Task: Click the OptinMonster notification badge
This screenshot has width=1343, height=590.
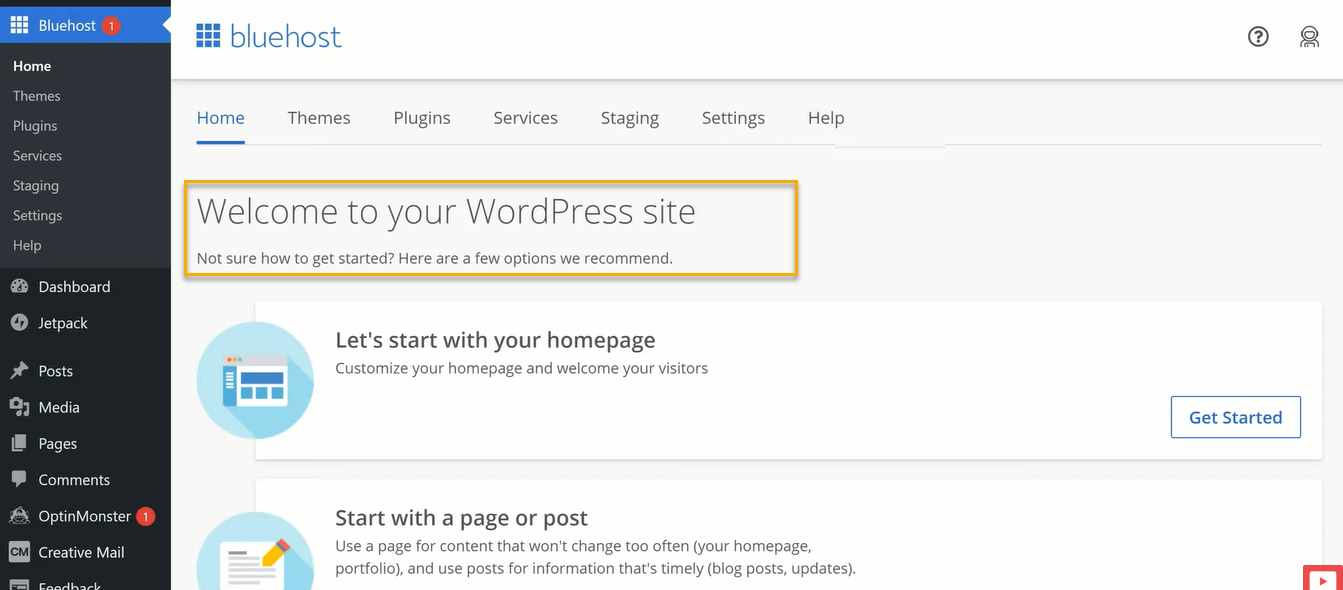Action: point(145,516)
